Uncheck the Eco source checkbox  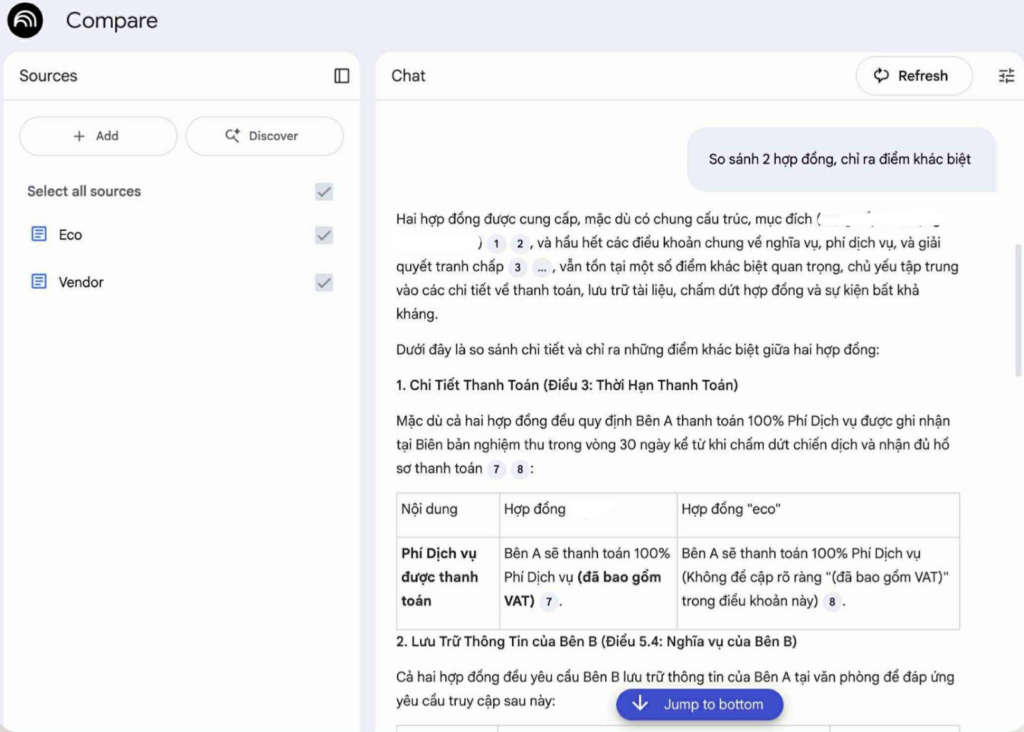point(324,235)
